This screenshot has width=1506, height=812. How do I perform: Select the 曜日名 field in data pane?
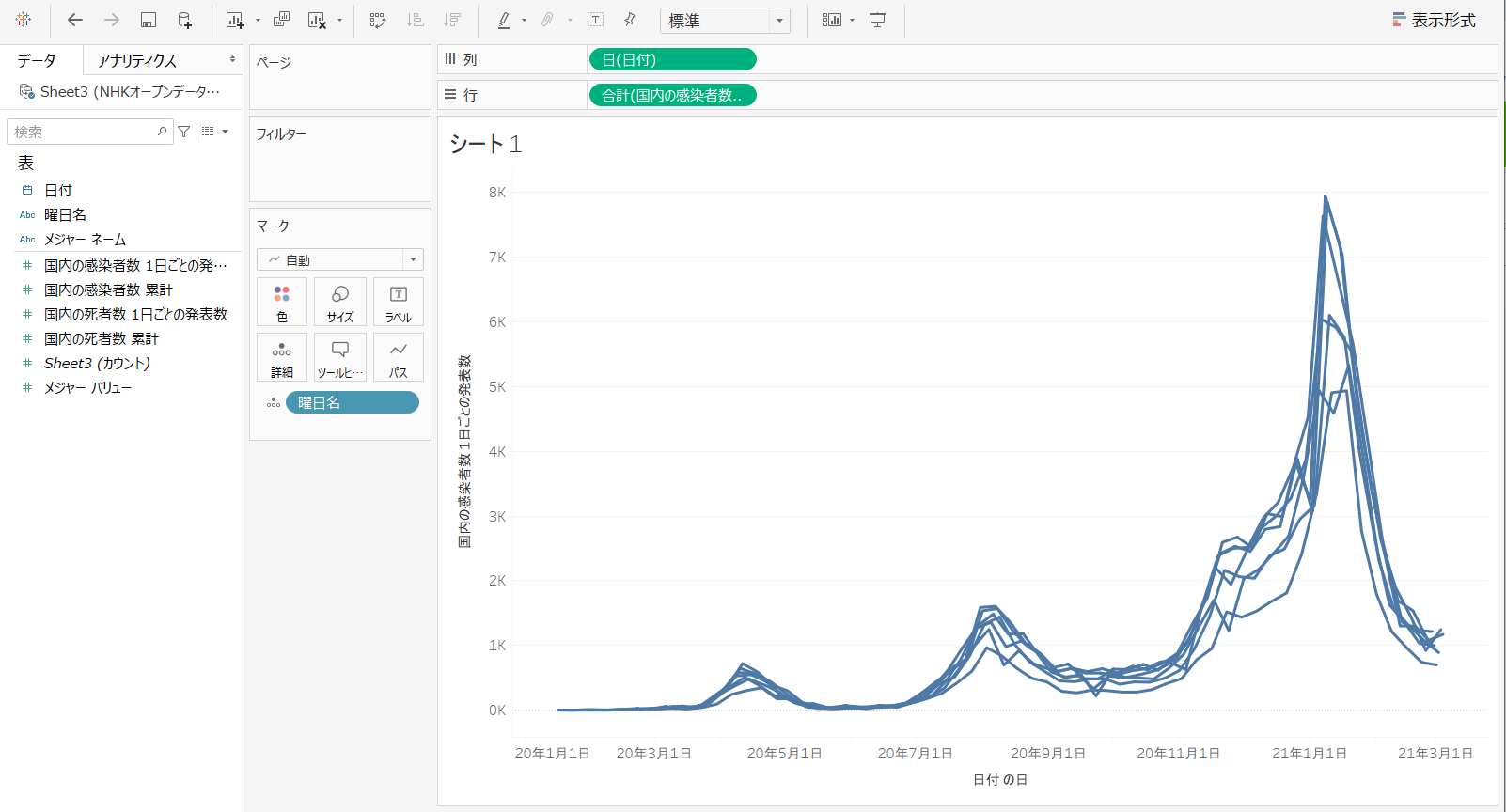pos(65,214)
